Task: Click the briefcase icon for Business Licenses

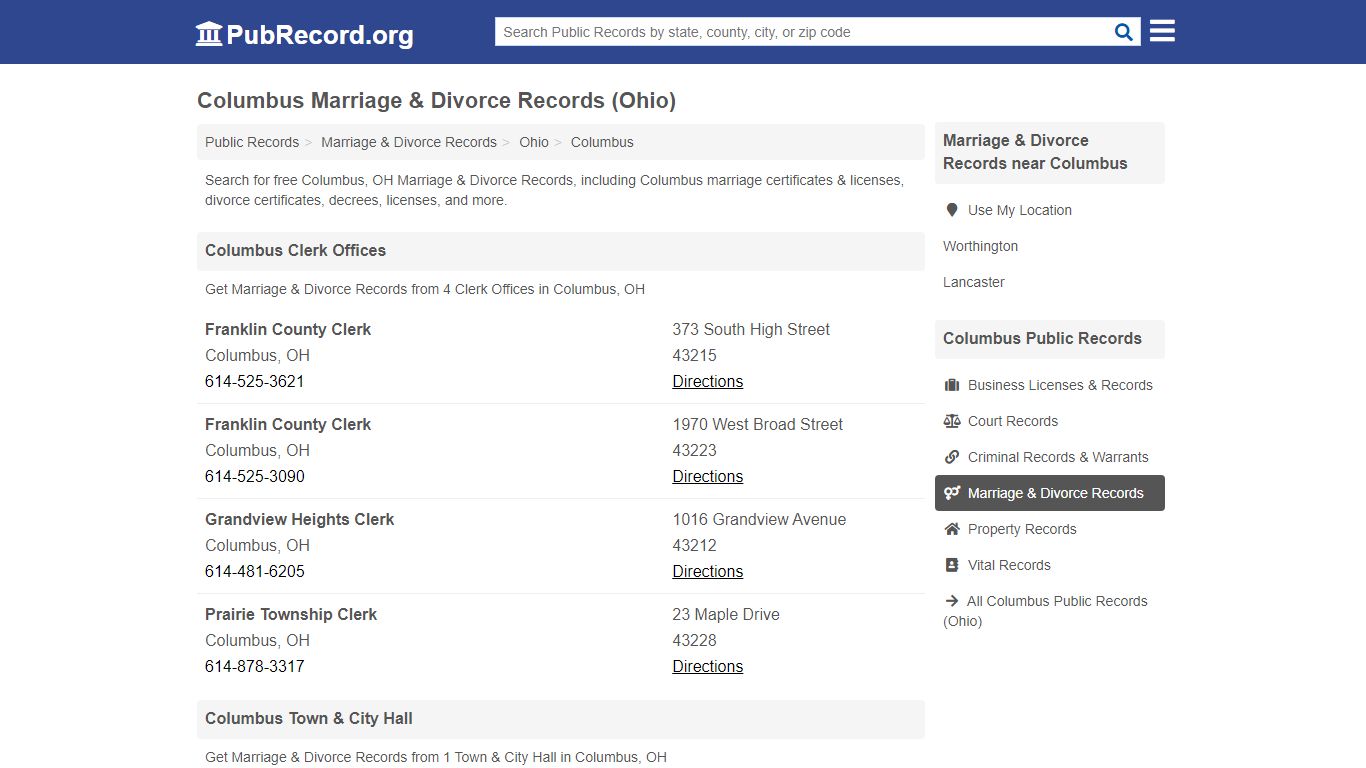Action: point(952,385)
